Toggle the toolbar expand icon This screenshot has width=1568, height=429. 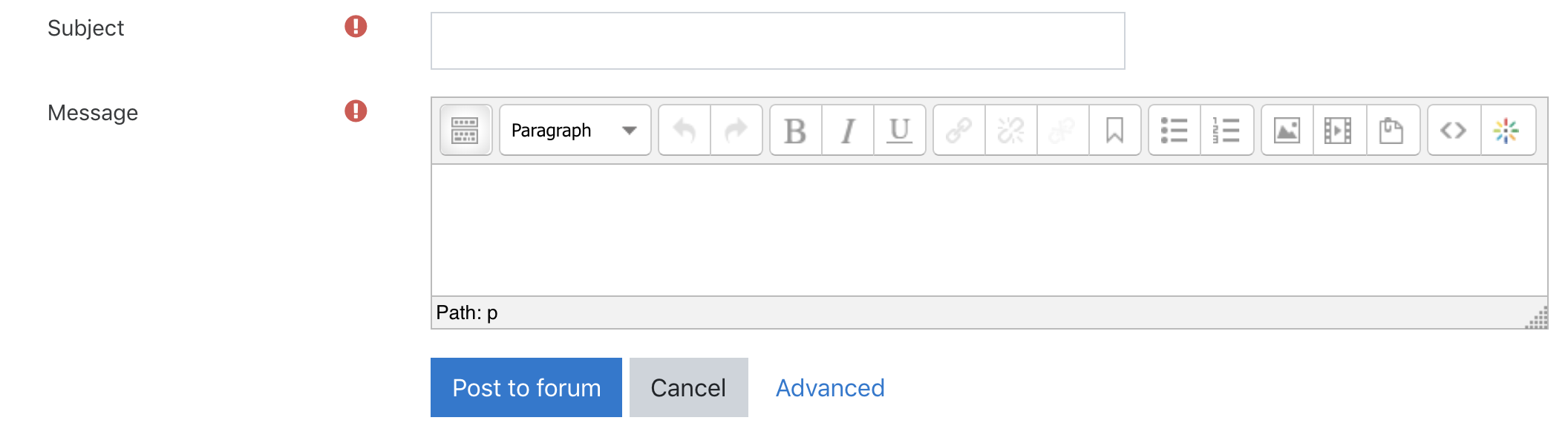click(x=465, y=130)
